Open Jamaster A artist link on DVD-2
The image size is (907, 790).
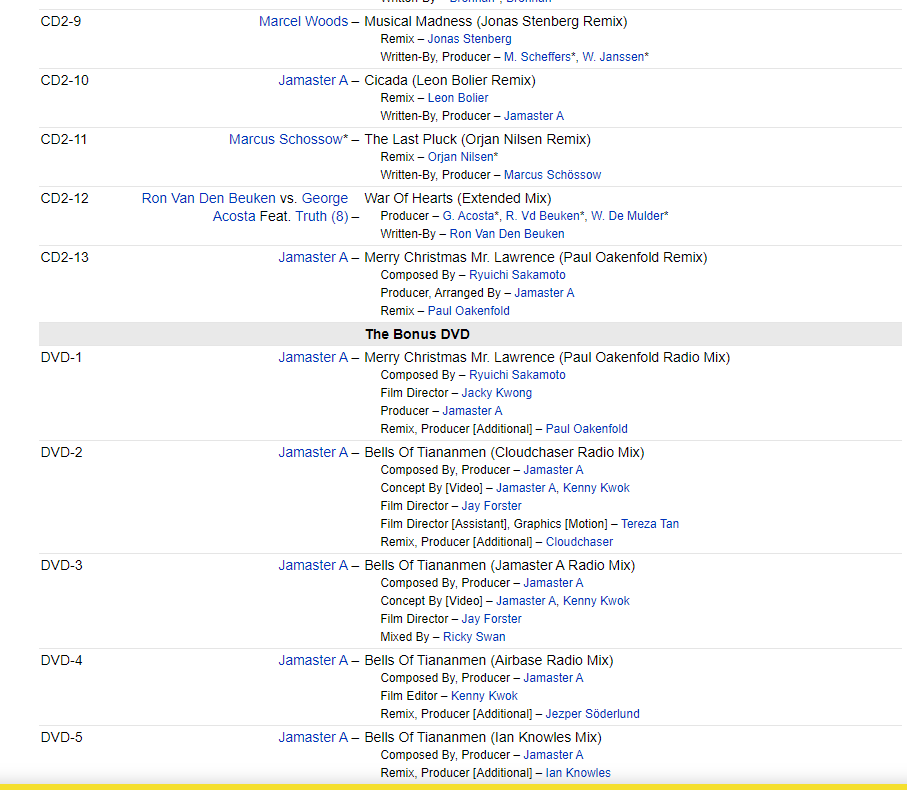coord(313,452)
